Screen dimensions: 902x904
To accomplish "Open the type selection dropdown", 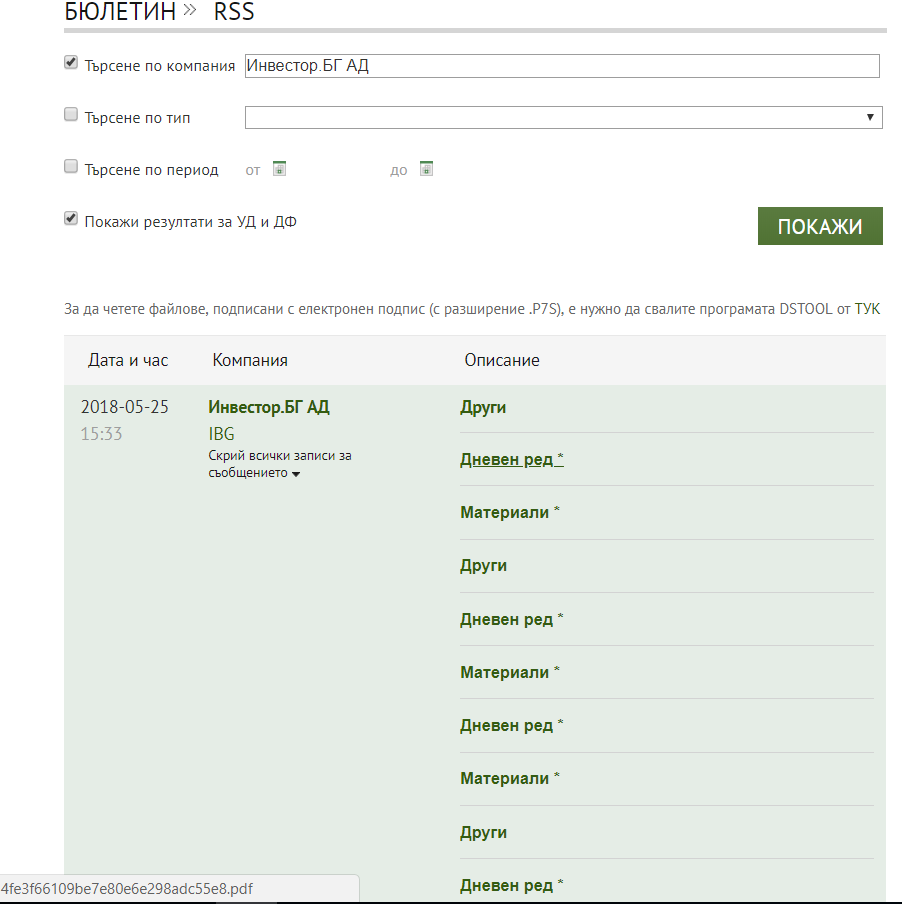I will tap(564, 118).
